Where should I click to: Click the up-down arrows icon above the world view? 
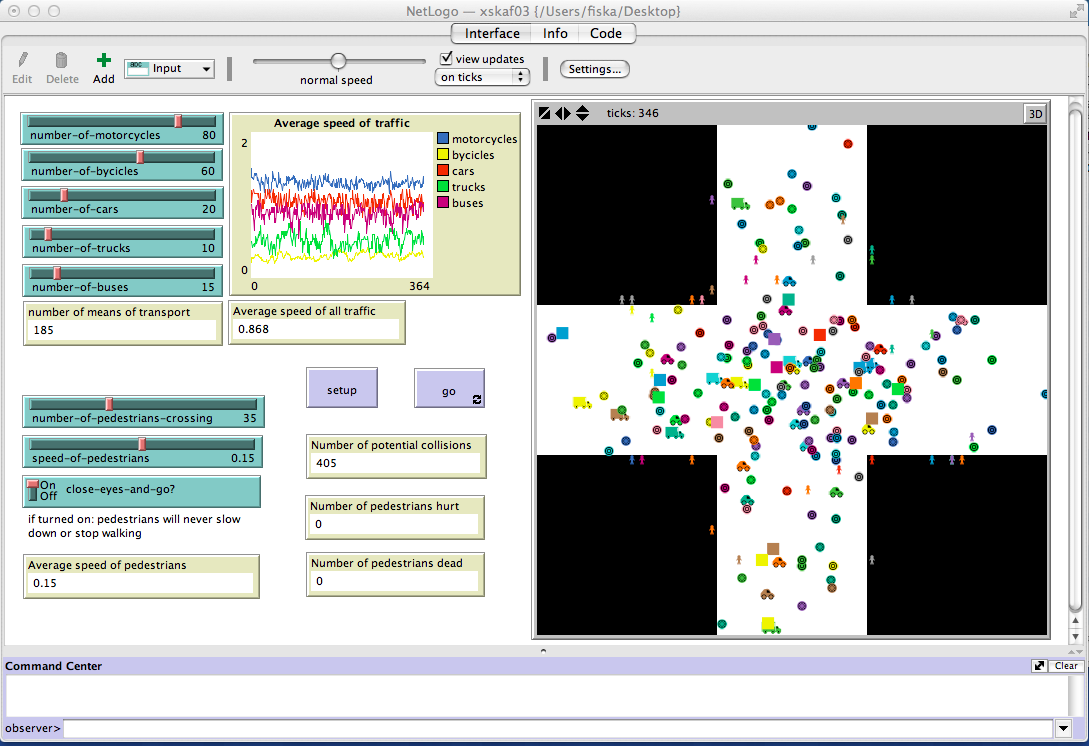tap(582, 113)
